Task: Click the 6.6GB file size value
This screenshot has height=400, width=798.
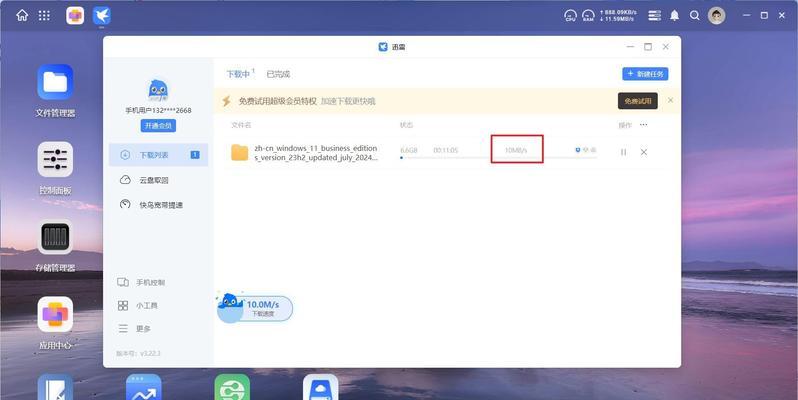Action: [x=409, y=150]
